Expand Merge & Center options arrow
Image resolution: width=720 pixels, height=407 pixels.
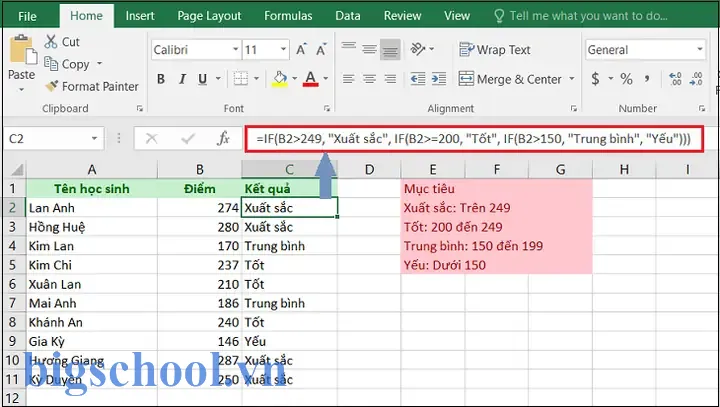coord(572,79)
